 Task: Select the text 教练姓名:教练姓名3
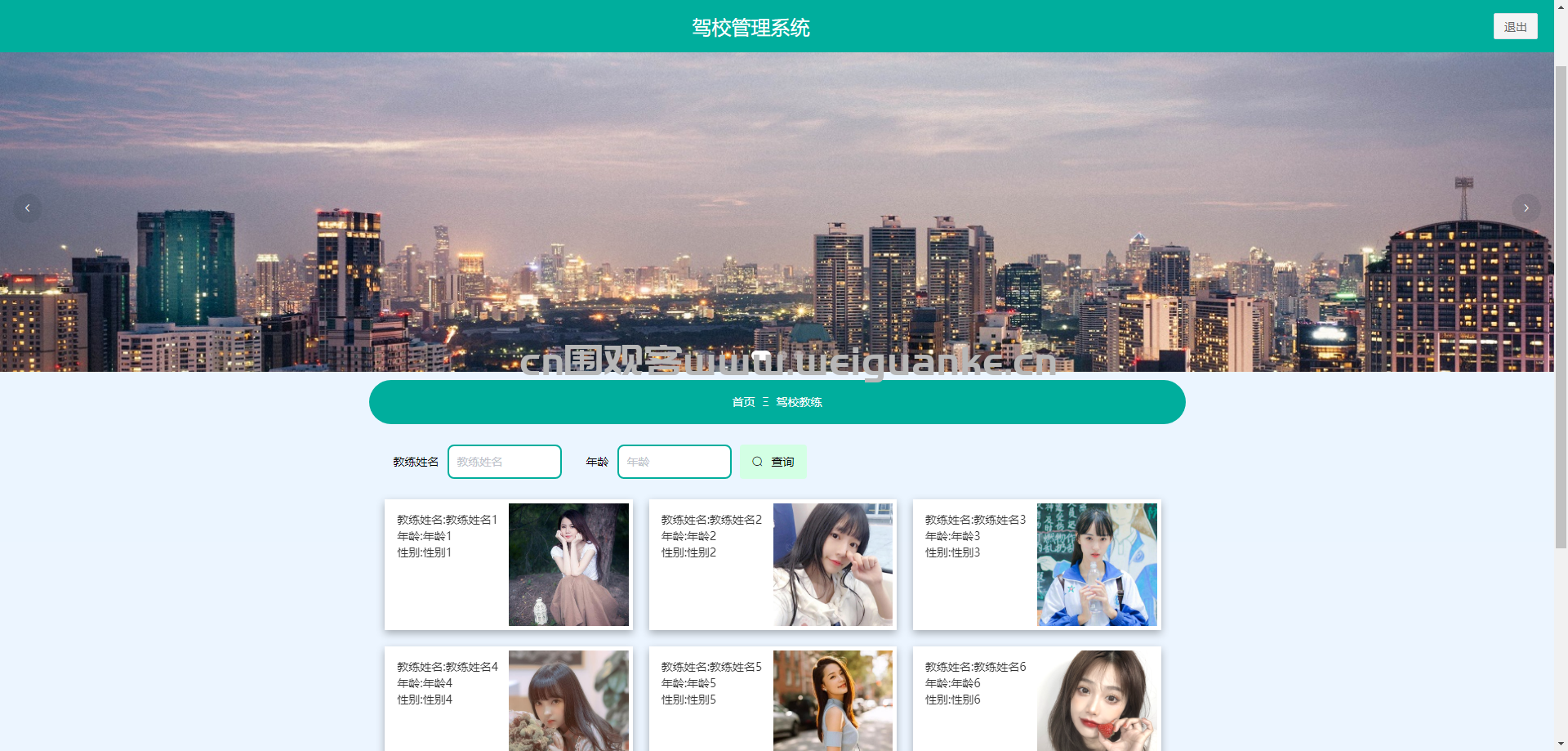[x=975, y=520]
